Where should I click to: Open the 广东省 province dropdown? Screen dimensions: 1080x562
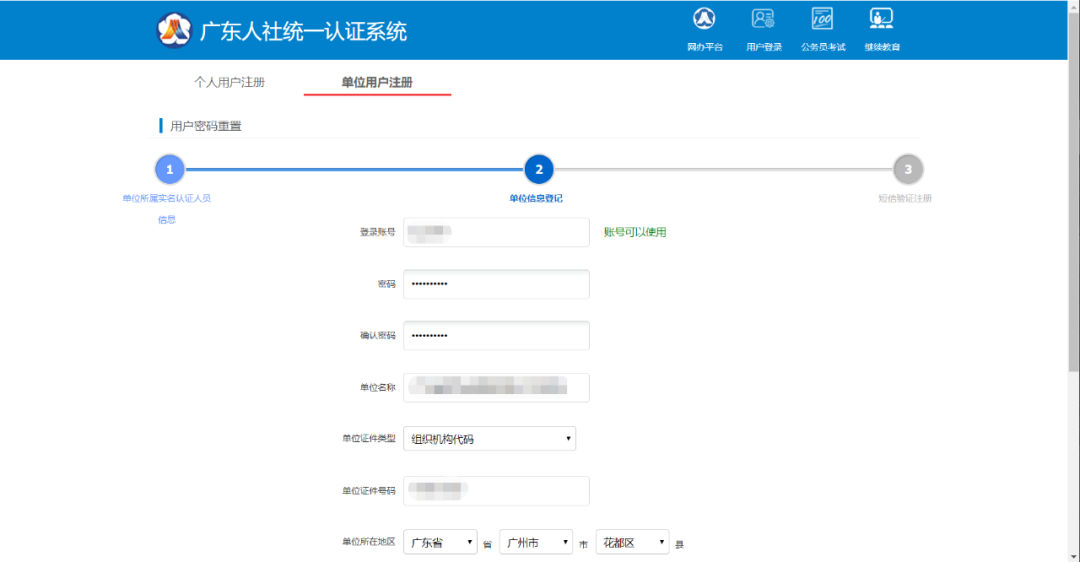tap(440, 542)
